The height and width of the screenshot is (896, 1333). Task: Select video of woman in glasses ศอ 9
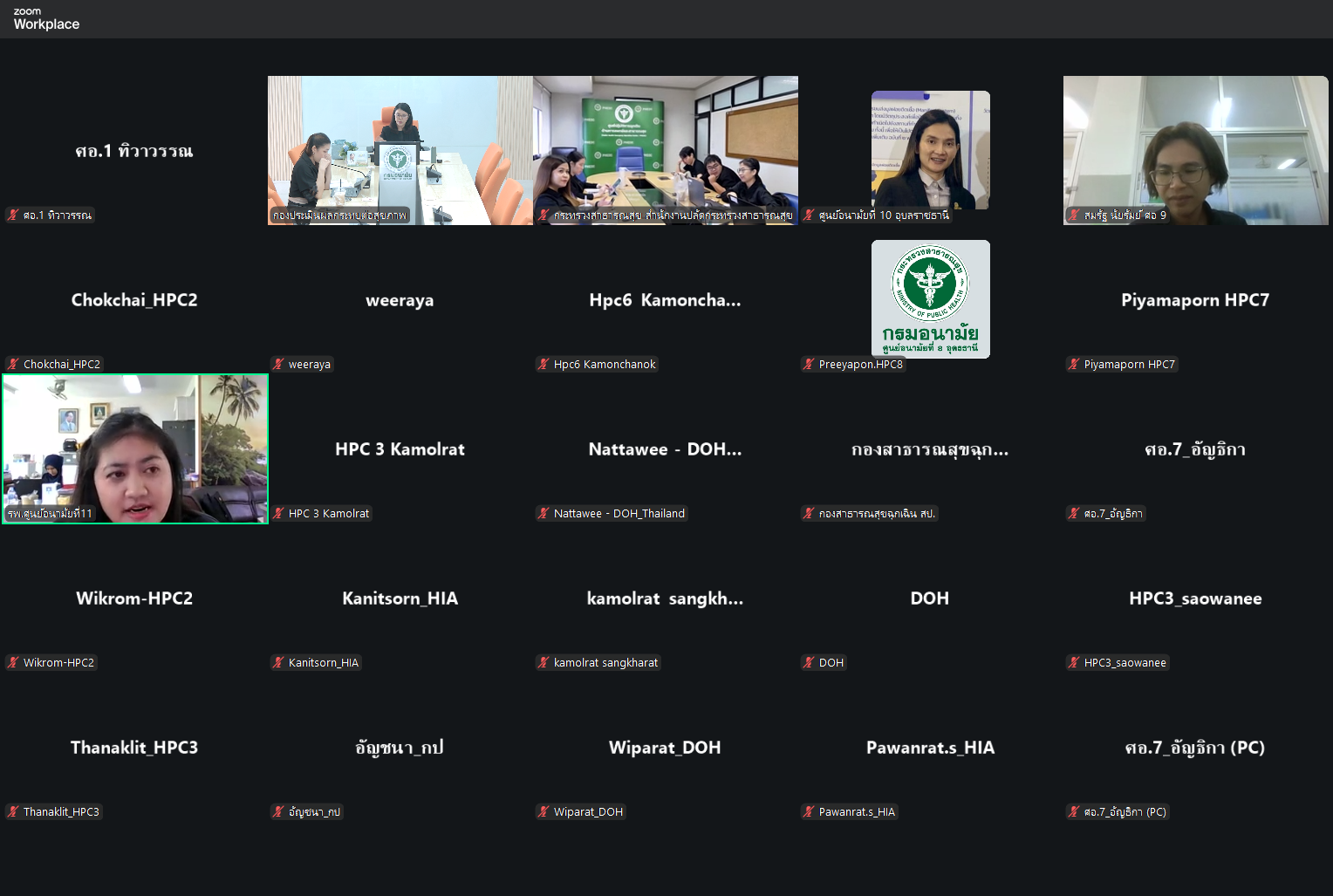1195,148
